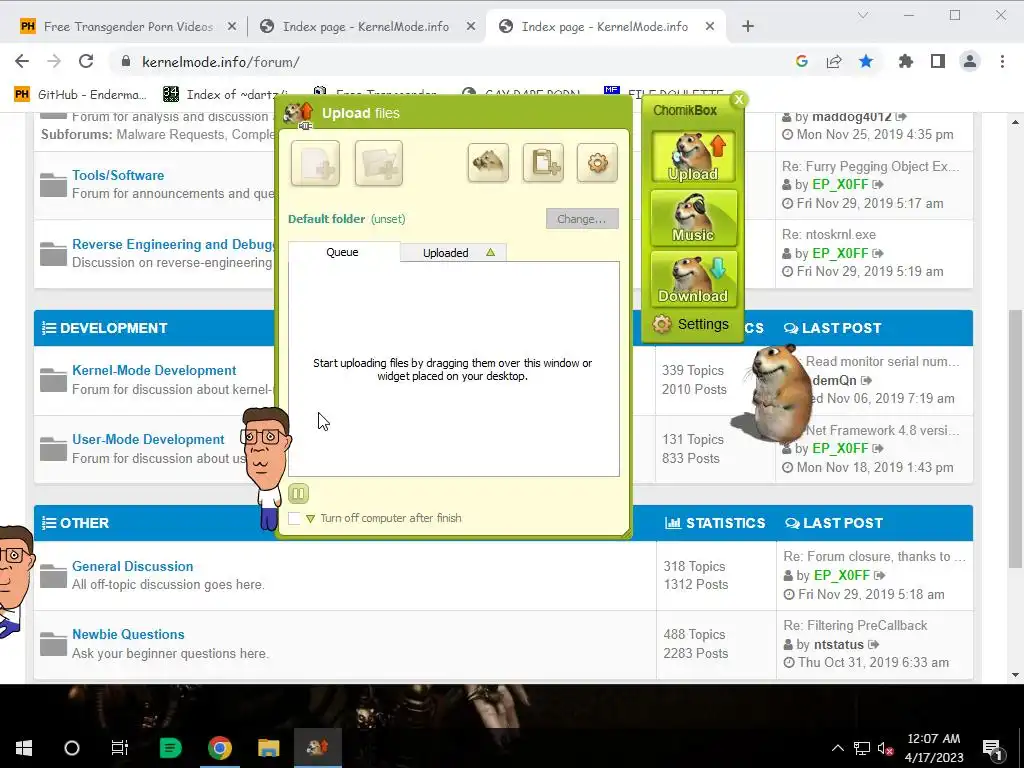The image size is (1024, 768).
Task: Open 'Index of ~dartz' bookmark
Action: point(226,94)
